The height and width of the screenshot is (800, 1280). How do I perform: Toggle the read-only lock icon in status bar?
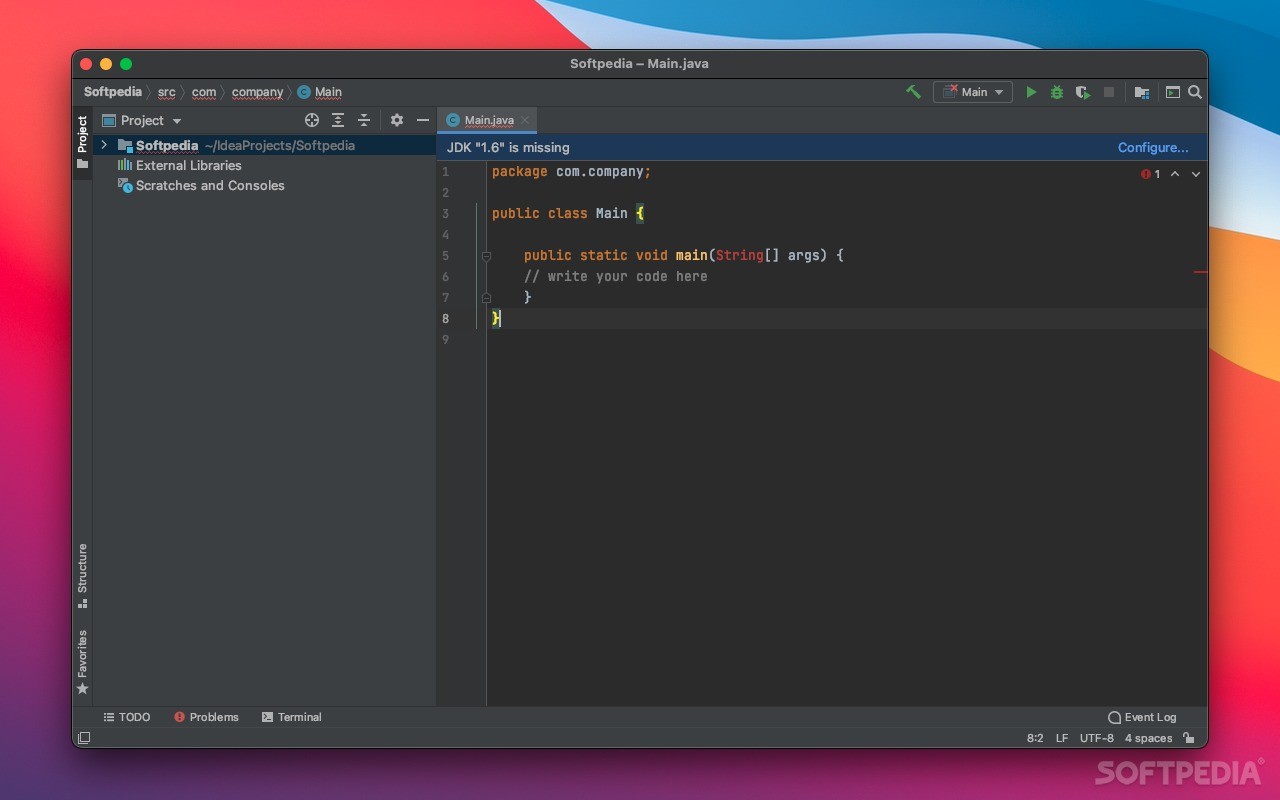1189,738
